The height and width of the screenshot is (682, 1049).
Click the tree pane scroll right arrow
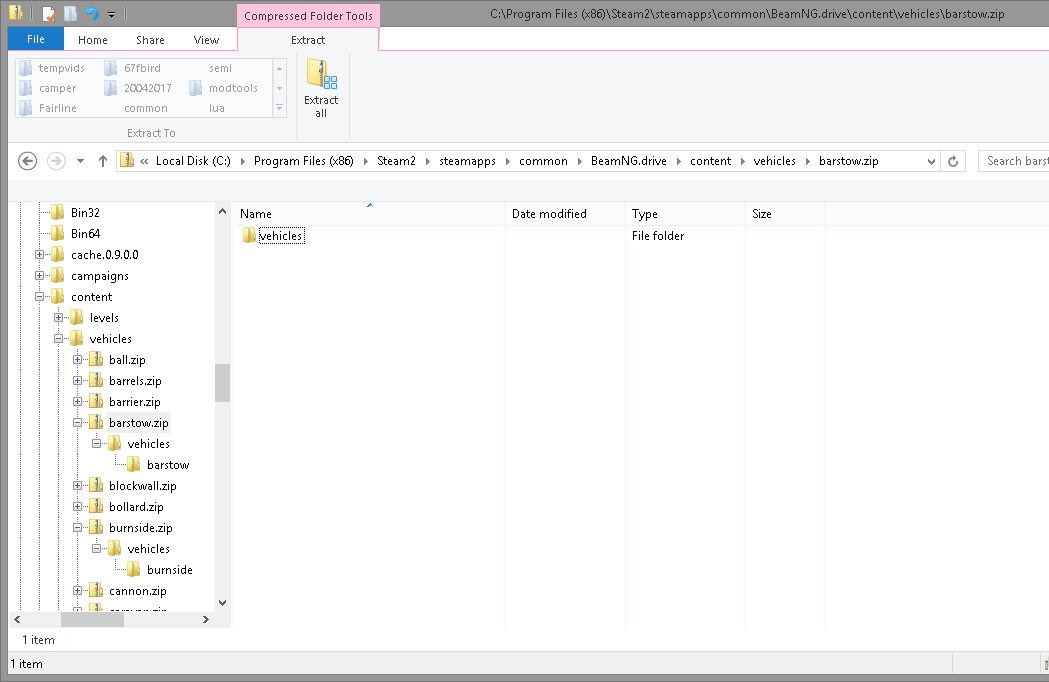coord(206,620)
